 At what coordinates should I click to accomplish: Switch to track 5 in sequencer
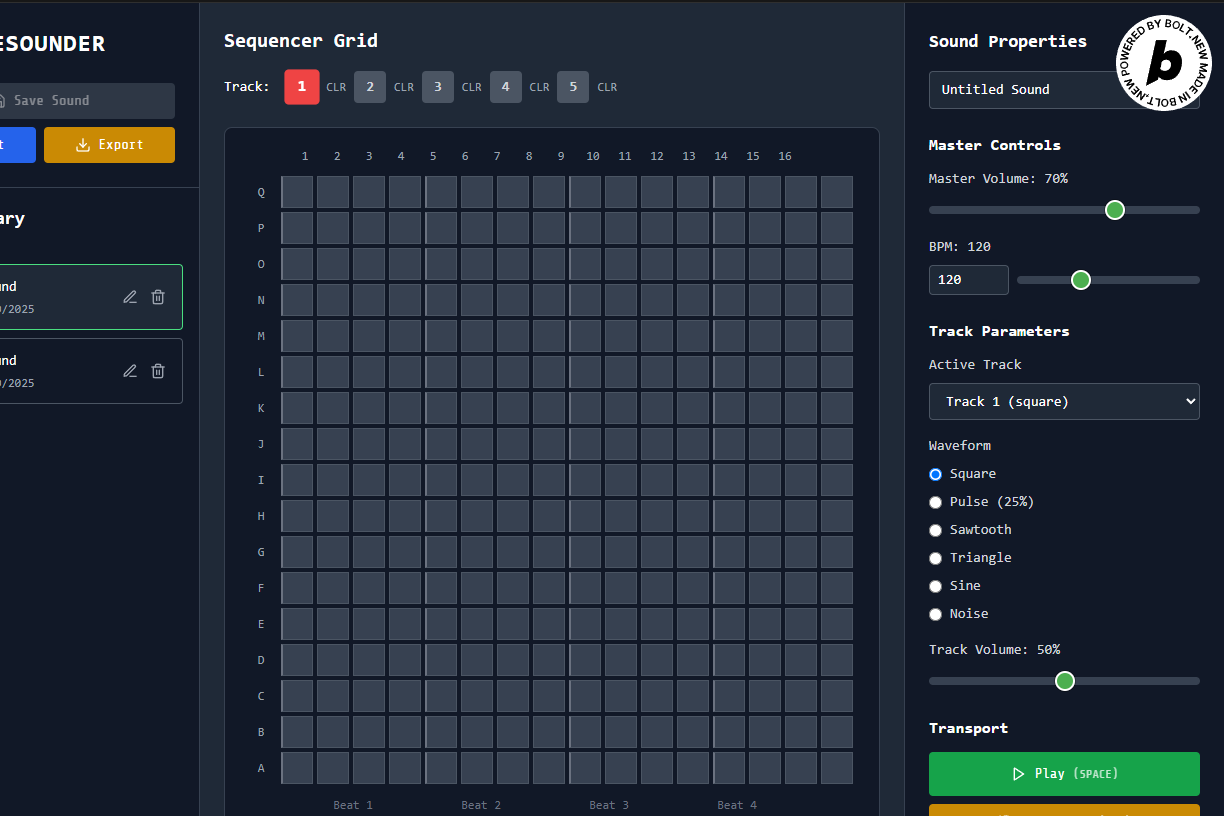[573, 87]
